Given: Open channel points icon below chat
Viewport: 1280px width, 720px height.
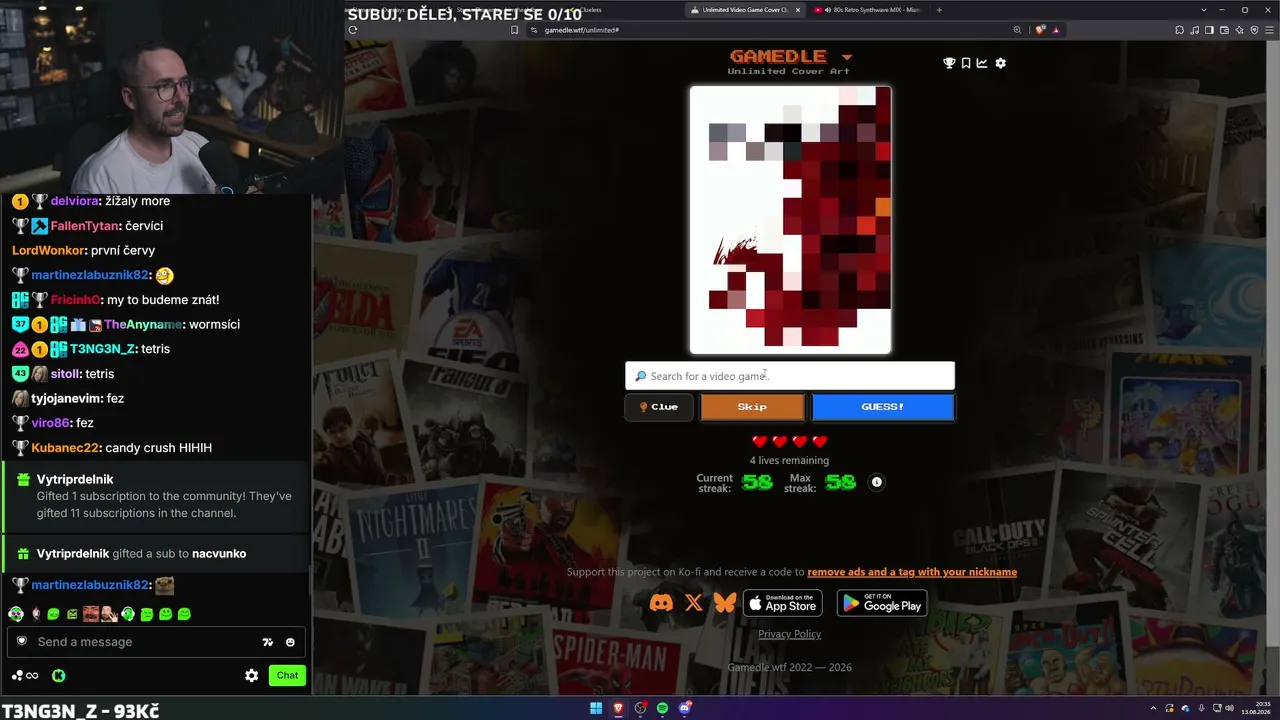Looking at the screenshot, I should coord(25,676).
